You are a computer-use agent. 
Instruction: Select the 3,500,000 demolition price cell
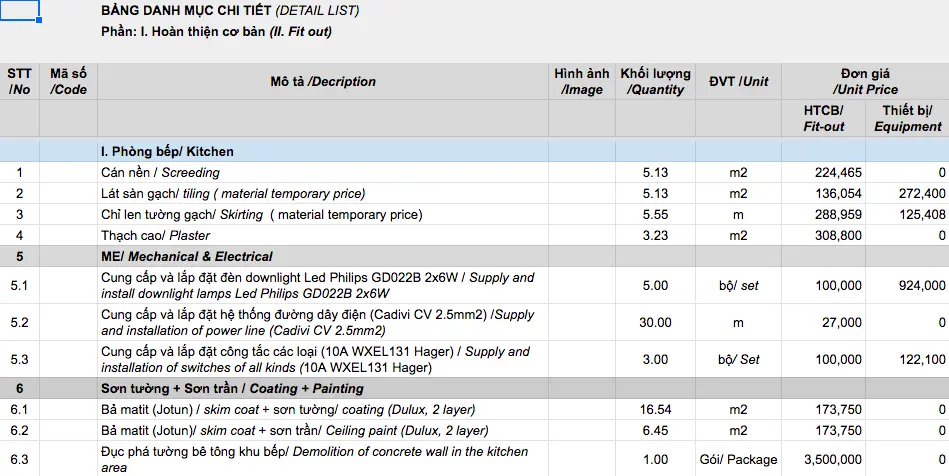[824, 460]
